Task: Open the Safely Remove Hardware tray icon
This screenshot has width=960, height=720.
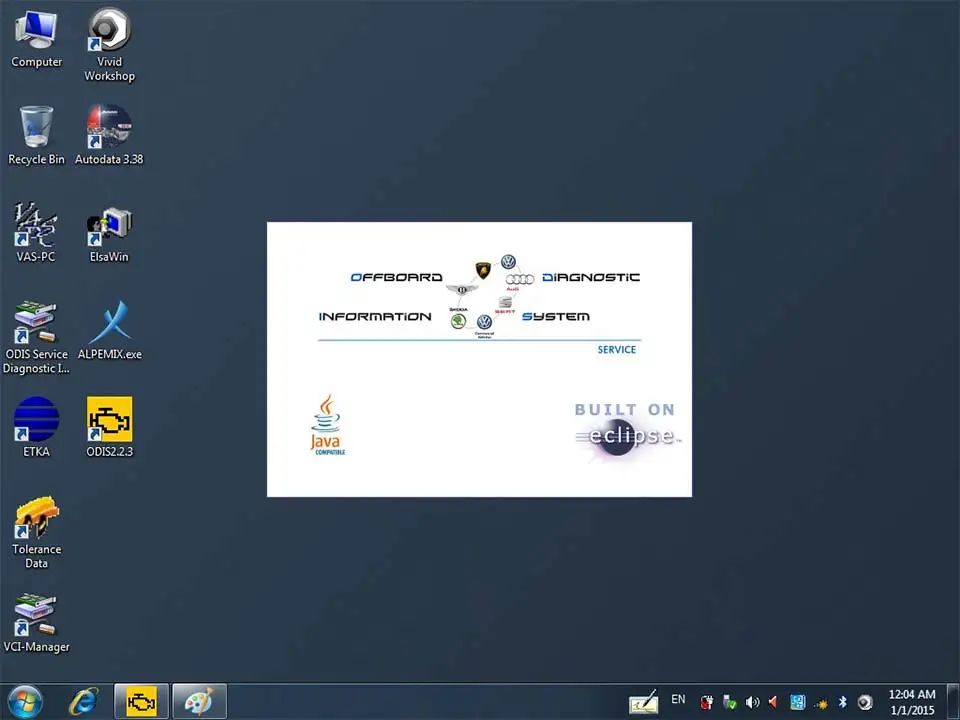Action: point(729,702)
